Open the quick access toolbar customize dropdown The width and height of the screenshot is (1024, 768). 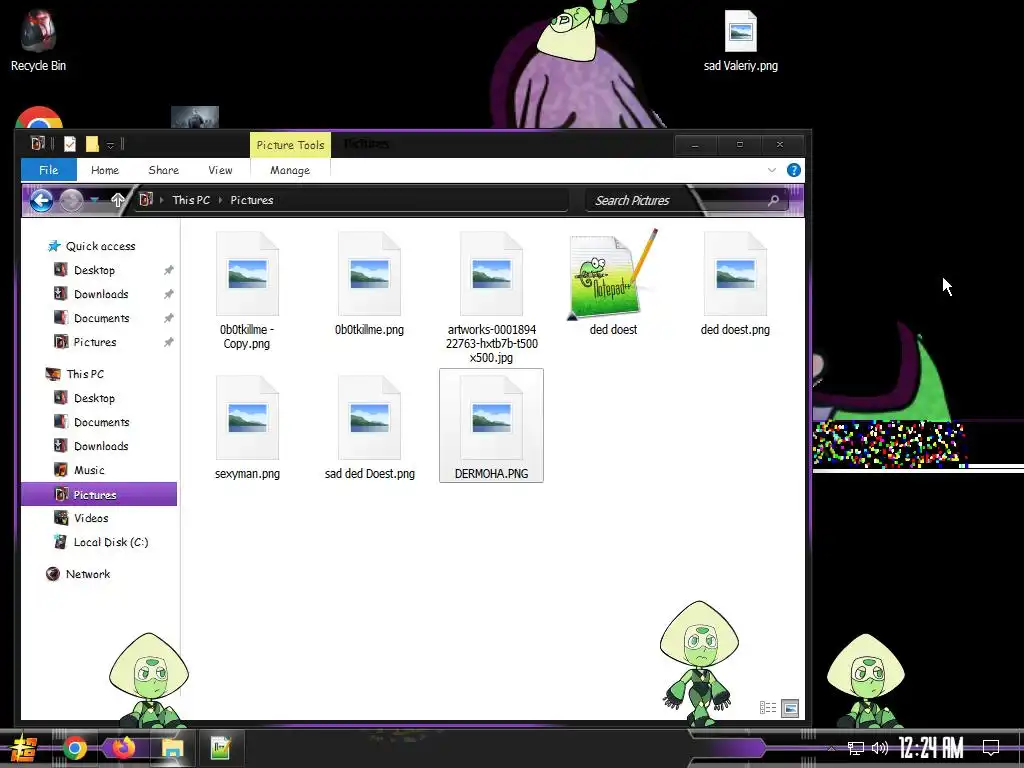(x=110, y=145)
